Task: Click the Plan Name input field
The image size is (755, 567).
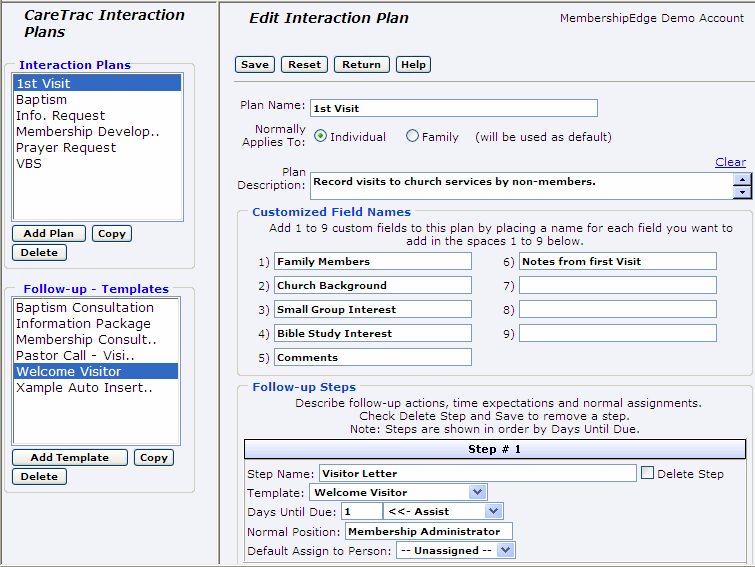Action: pyautogui.click(x=453, y=108)
